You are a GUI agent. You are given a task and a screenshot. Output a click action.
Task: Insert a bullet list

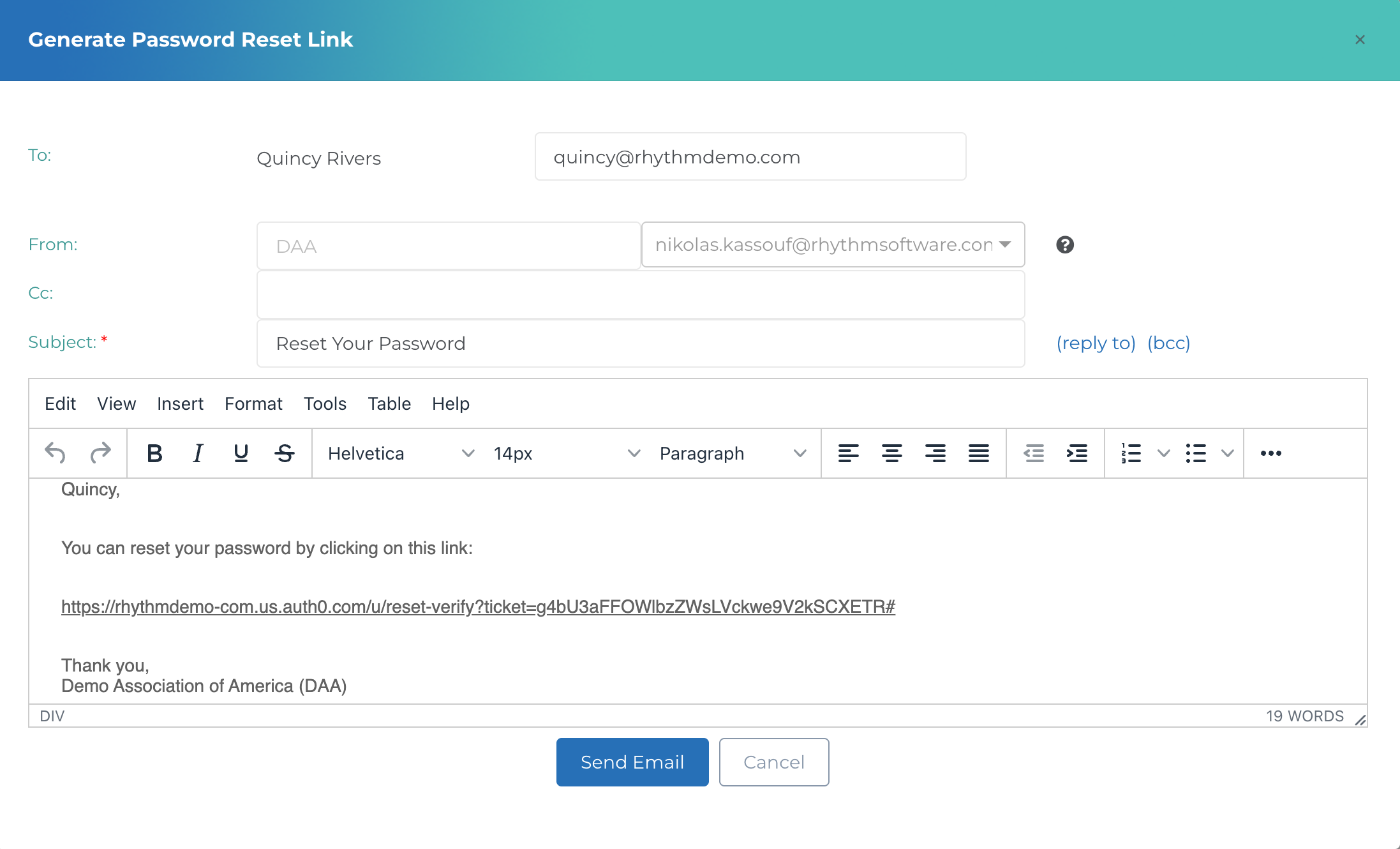(x=1196, y=453)
